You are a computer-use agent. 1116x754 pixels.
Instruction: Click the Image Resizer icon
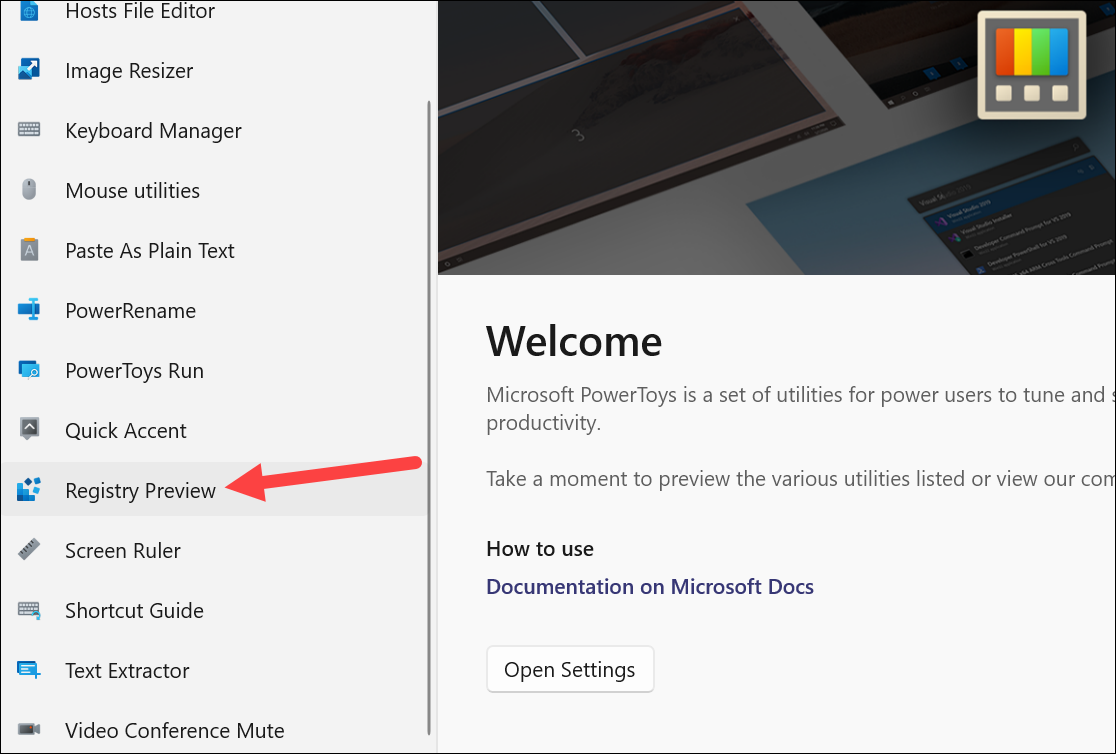(29, 70)
